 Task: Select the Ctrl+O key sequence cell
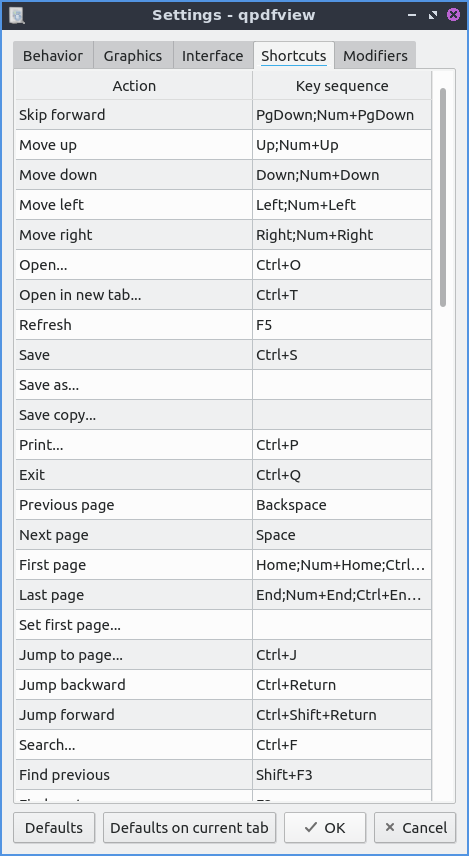[342, 265]
